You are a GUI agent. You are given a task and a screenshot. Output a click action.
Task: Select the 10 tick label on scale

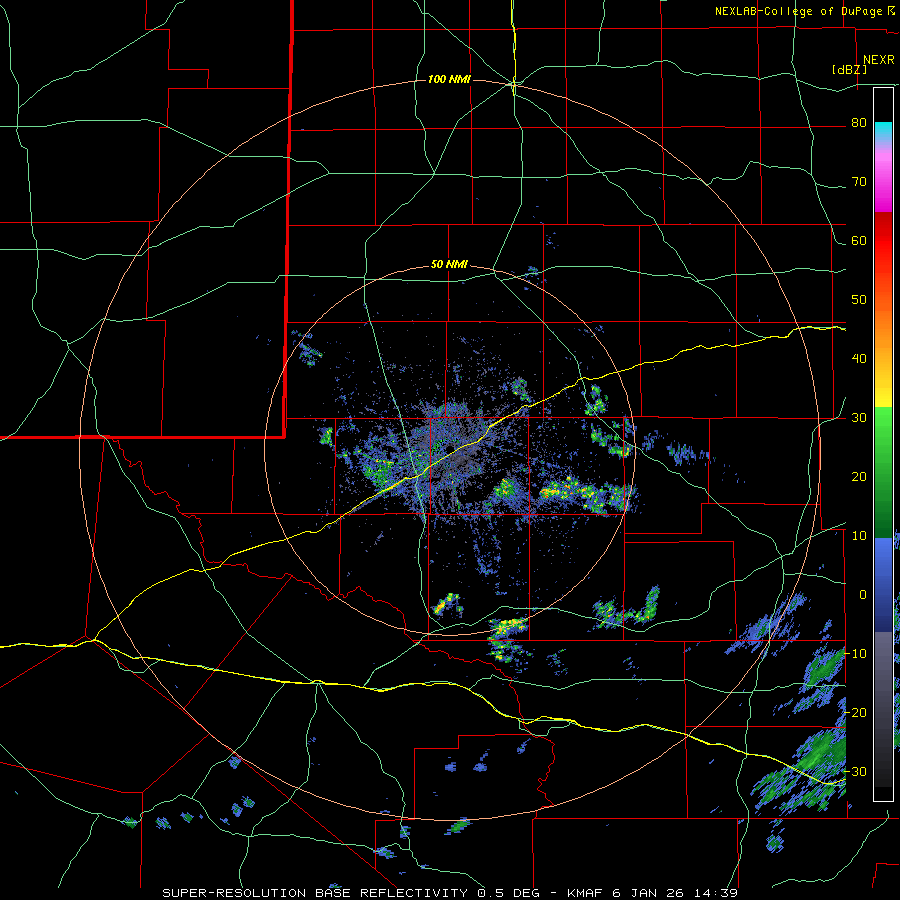click(x=859, y=536)
